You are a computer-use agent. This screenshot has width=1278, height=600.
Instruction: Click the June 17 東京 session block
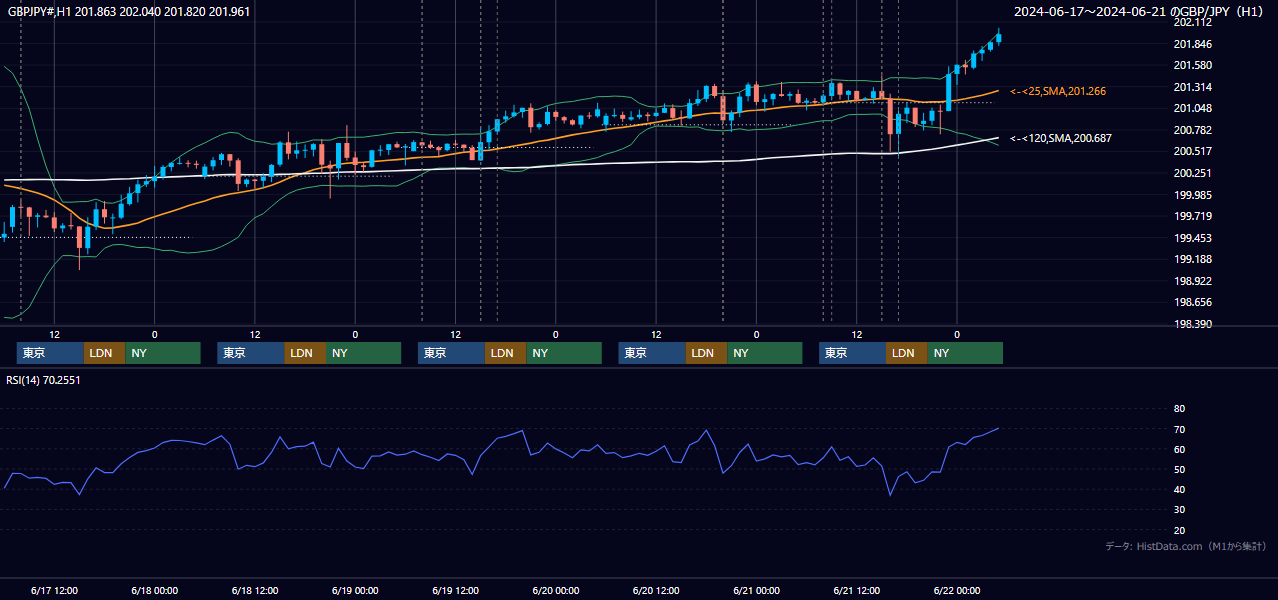click(x=51, y=353)
